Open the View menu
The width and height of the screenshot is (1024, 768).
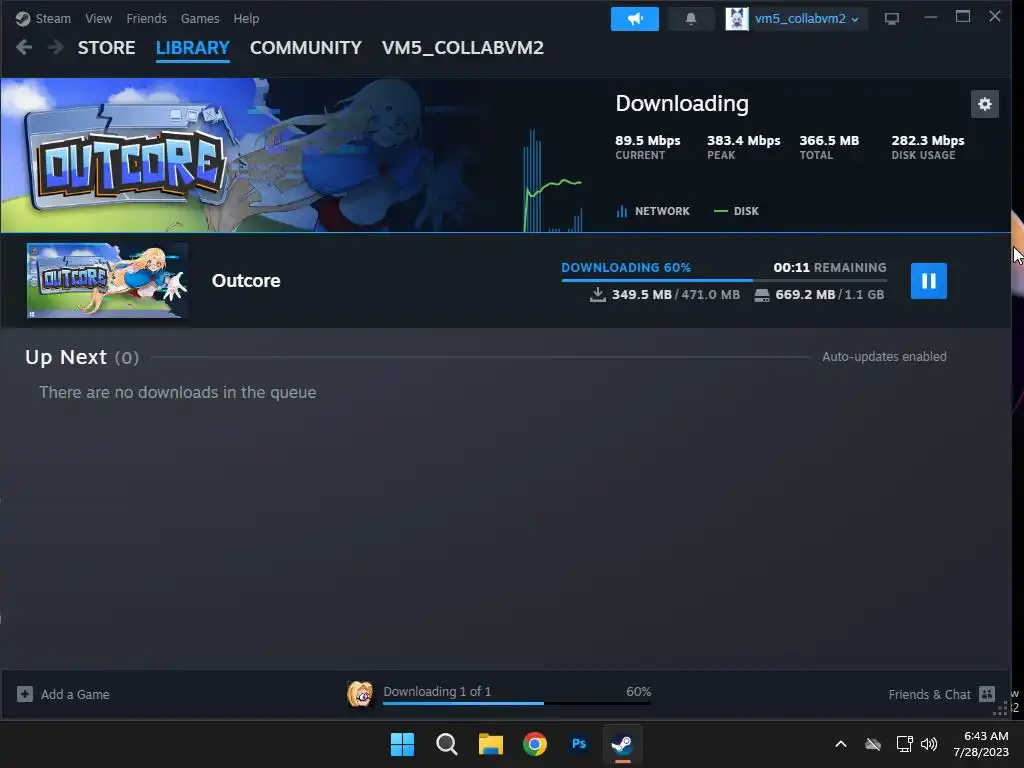(99, 18)
